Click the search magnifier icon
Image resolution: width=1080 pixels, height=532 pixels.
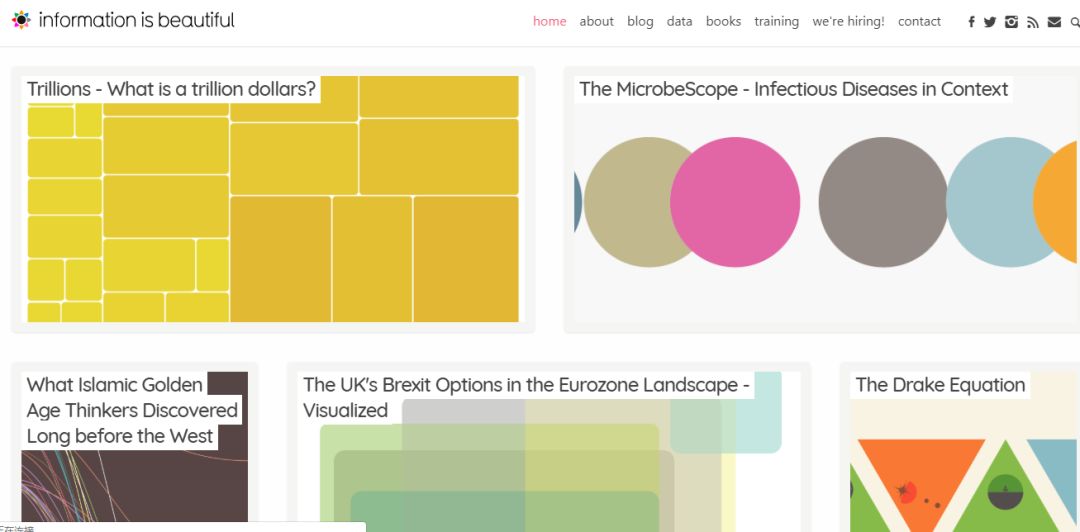[x=1075, y=22]
